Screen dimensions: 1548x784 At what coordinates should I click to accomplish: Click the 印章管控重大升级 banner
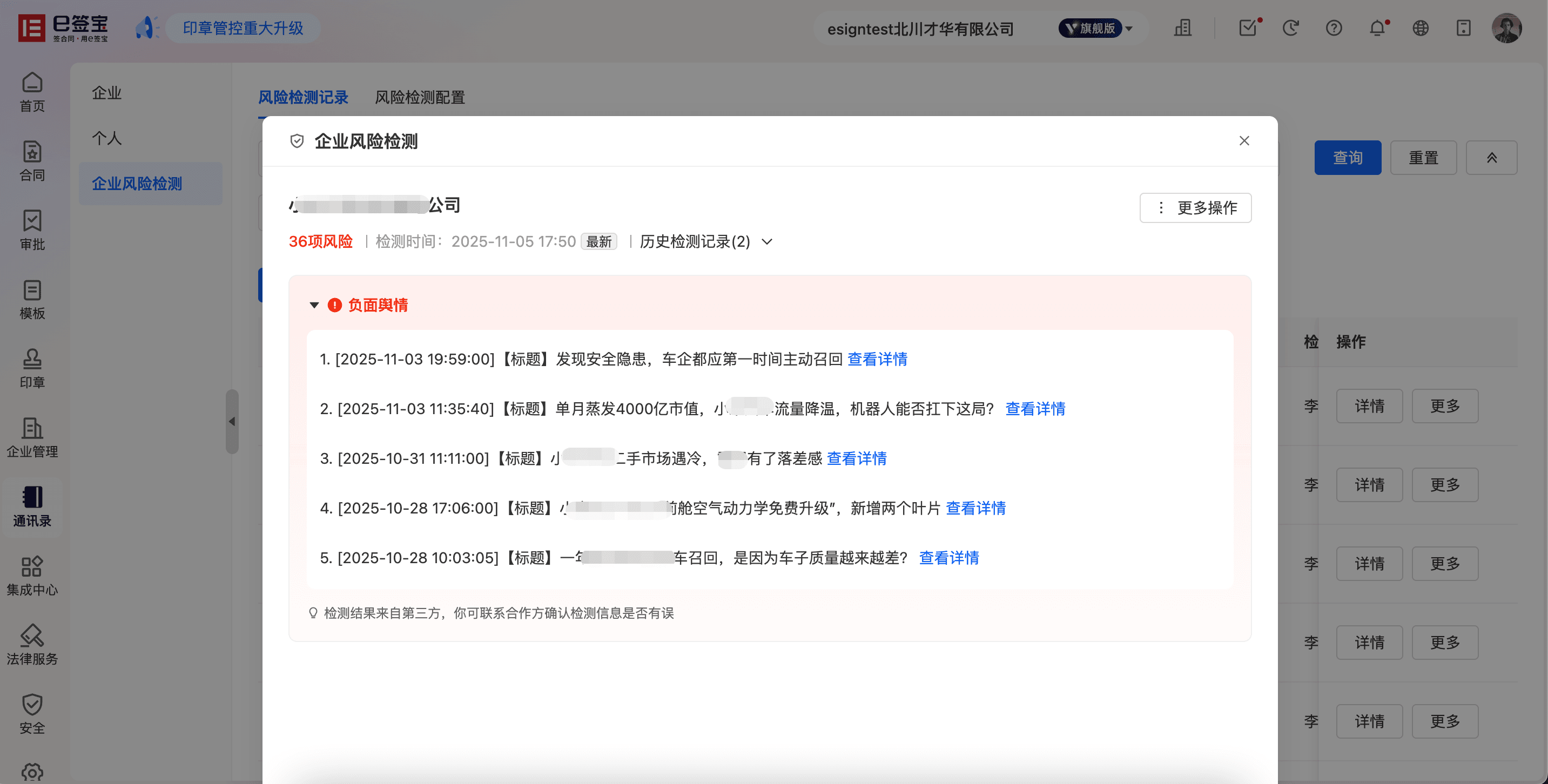pos(243,28)
